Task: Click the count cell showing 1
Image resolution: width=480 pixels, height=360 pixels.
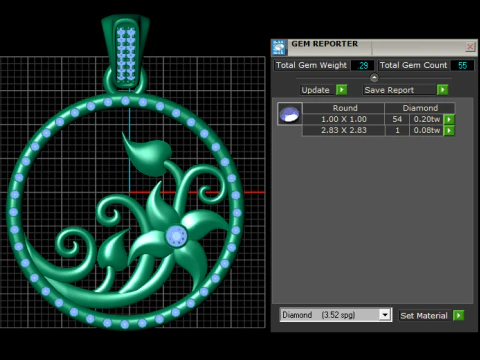Action: [x=397, y=130]
